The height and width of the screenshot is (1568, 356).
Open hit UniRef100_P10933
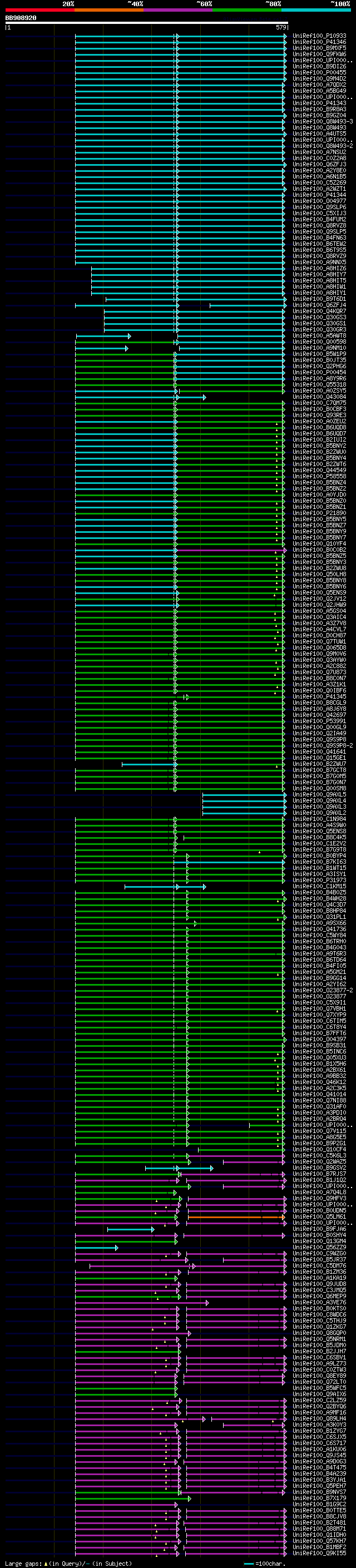(319, 36)
